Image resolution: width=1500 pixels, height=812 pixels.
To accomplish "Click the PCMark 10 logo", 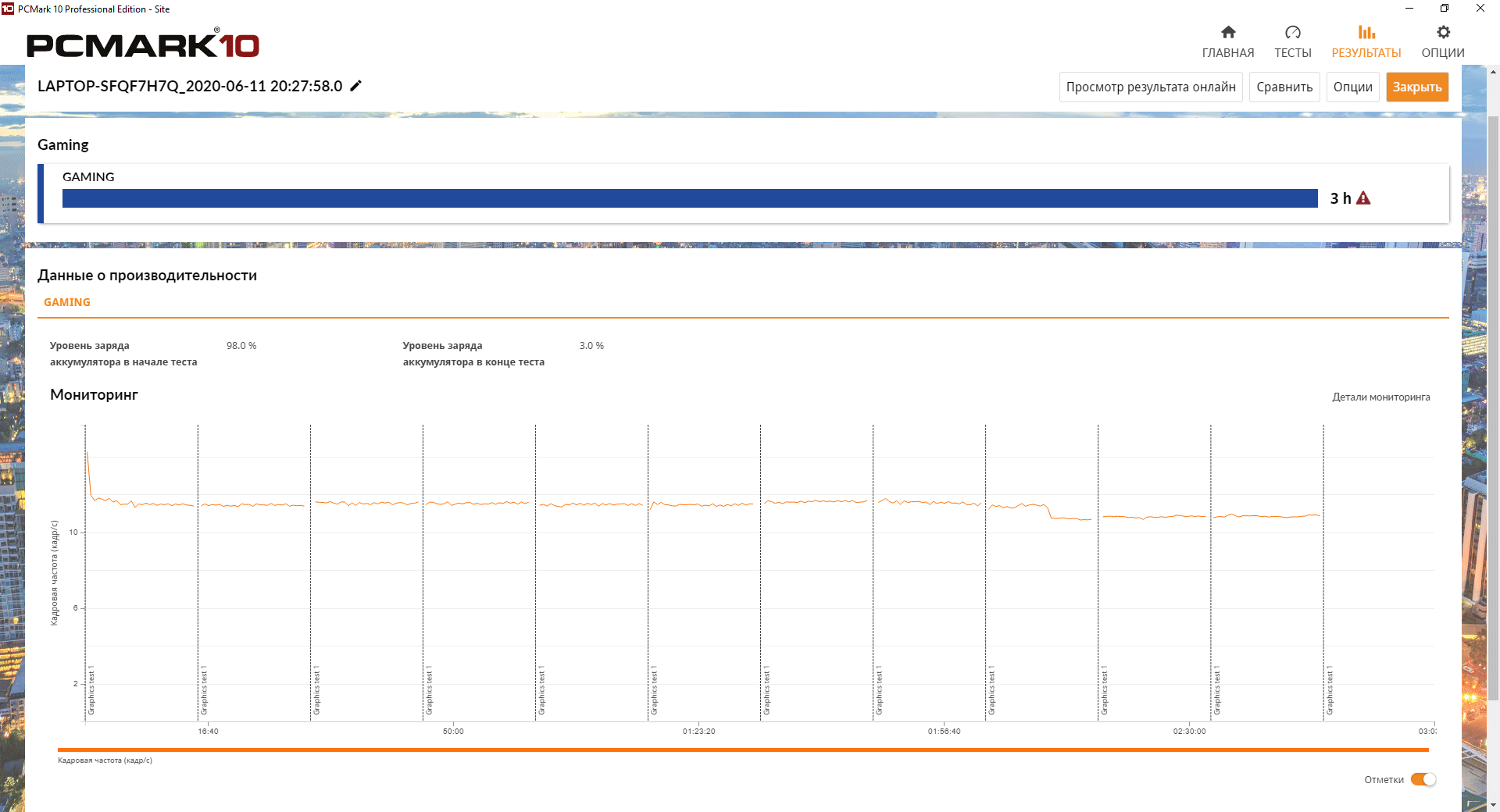I will [143, 44].
